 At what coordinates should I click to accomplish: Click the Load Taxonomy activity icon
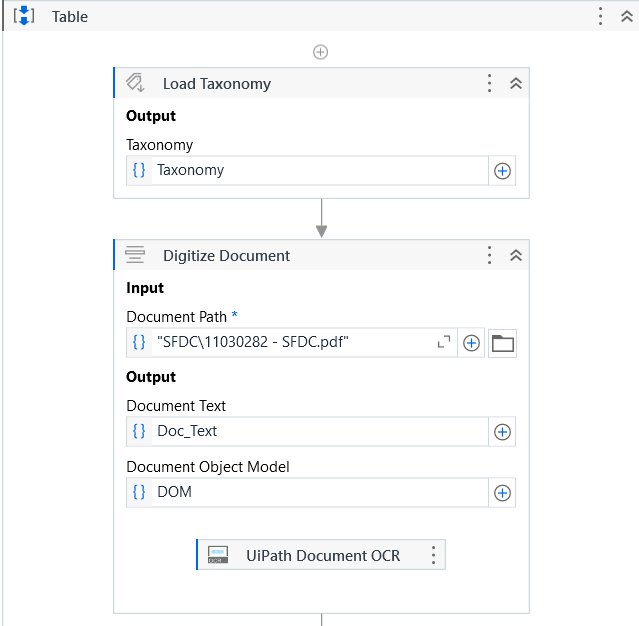pyautogui.click(x=136, y=83)
